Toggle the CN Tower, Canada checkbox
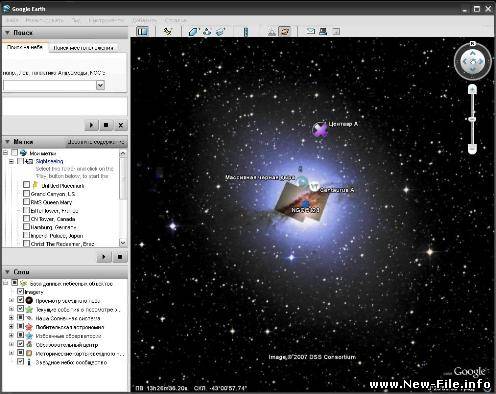This screenshot has width=496, height=394. tap(26, 218)
